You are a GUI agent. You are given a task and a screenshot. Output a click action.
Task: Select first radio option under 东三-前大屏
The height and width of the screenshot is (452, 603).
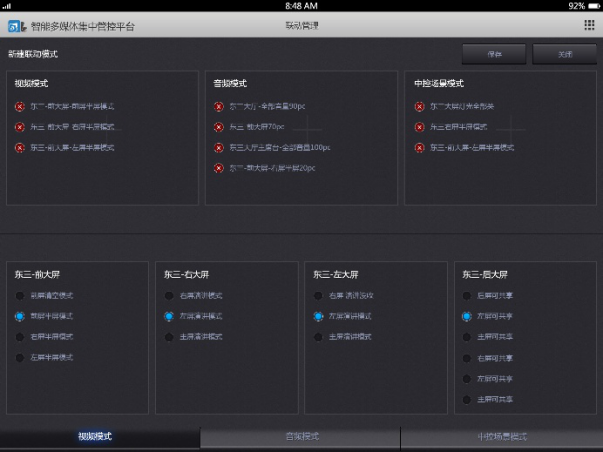[19, 295]
